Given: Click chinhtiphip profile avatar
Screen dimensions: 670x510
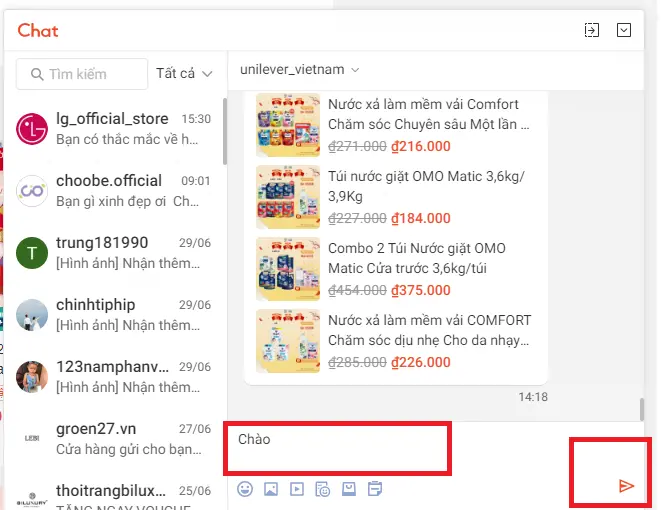Looking at the screenshot, I should [x=32, y=315].
